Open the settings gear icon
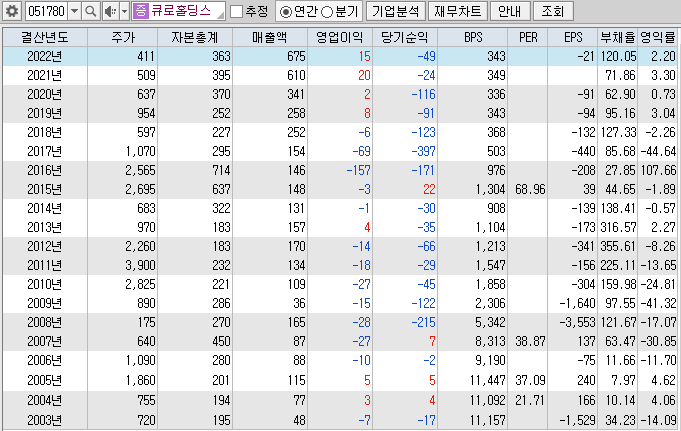681x431 pixels. 12,11
